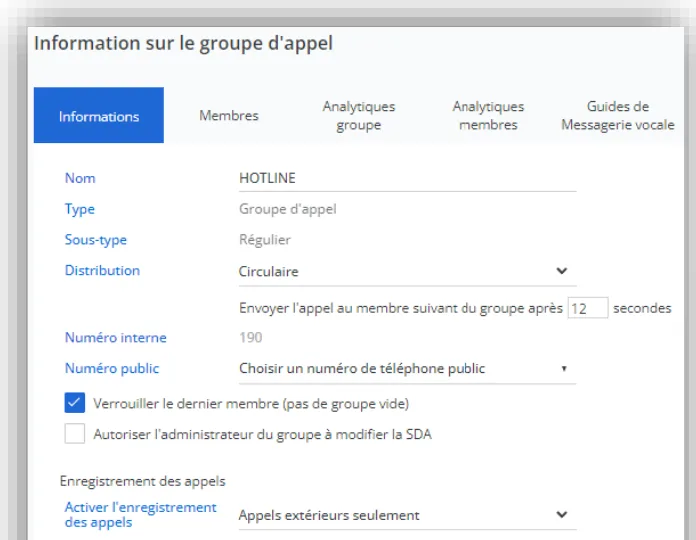The width and height of the screenshot is (696, 540).
Task: Click the Numéro interne label
Action: 115,337
